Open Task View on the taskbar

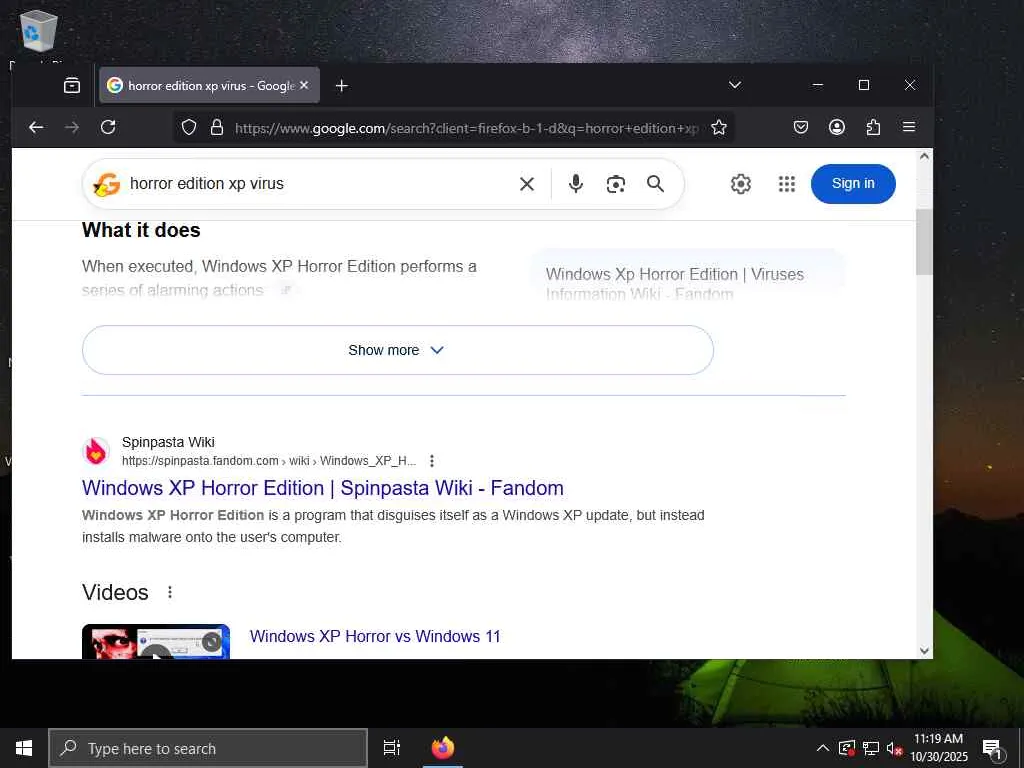pyautogui.click(x=391, y=748)
